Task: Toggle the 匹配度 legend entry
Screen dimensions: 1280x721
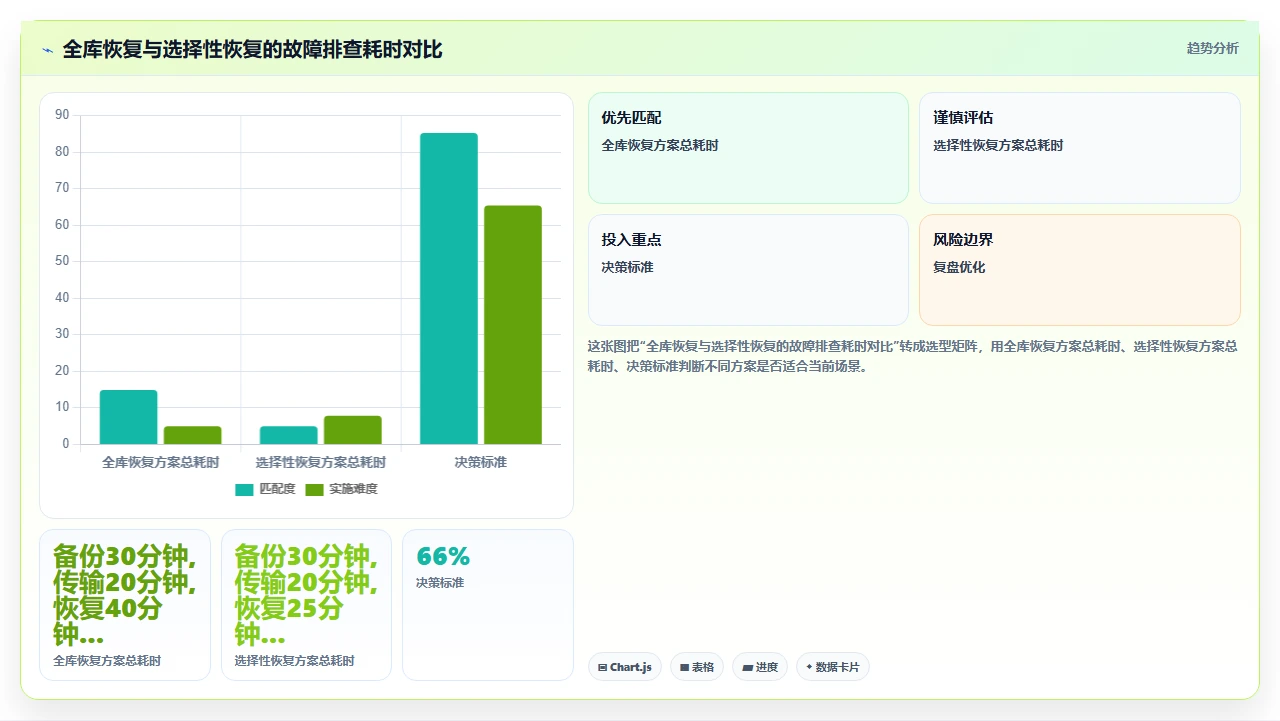Action: 265,489
